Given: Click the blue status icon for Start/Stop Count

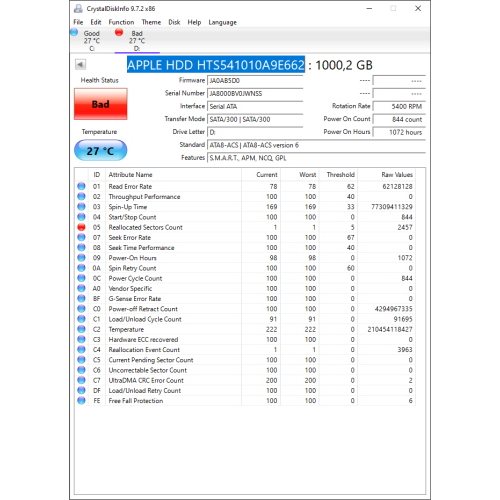Looking at the screenshot, I should point(81,217).
